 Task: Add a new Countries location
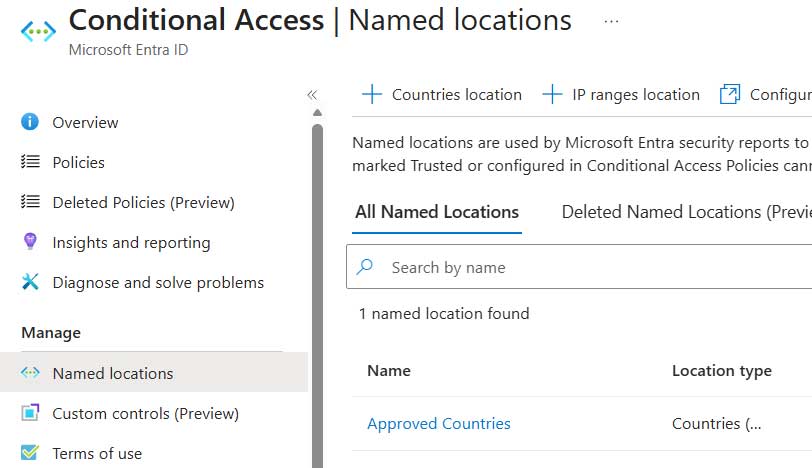tap(442, 94)
